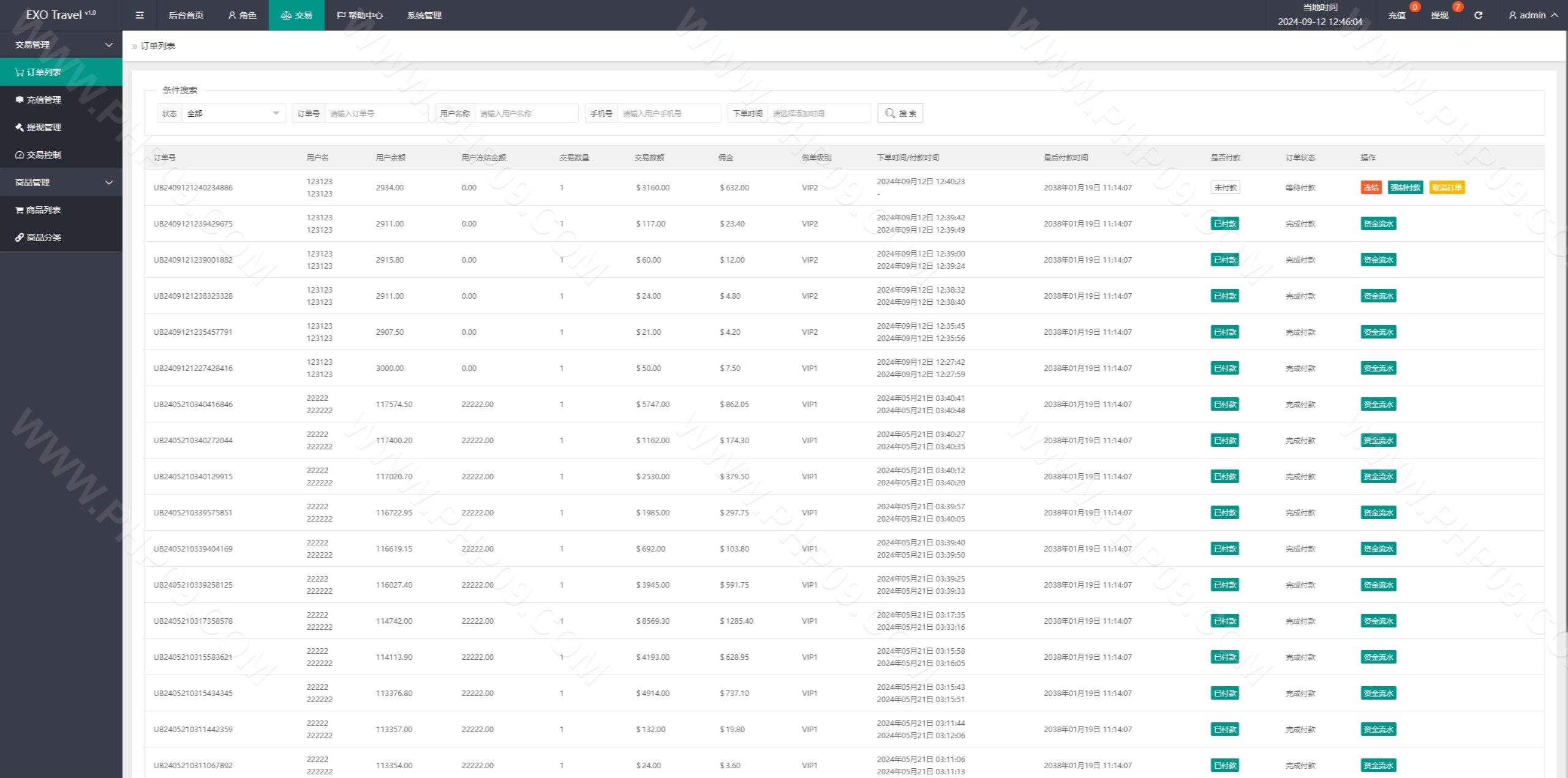The width and height of the screenshot is (1568, 778).
Task: Open 商品分类 link icon item
Action: [x=39, y=238]
